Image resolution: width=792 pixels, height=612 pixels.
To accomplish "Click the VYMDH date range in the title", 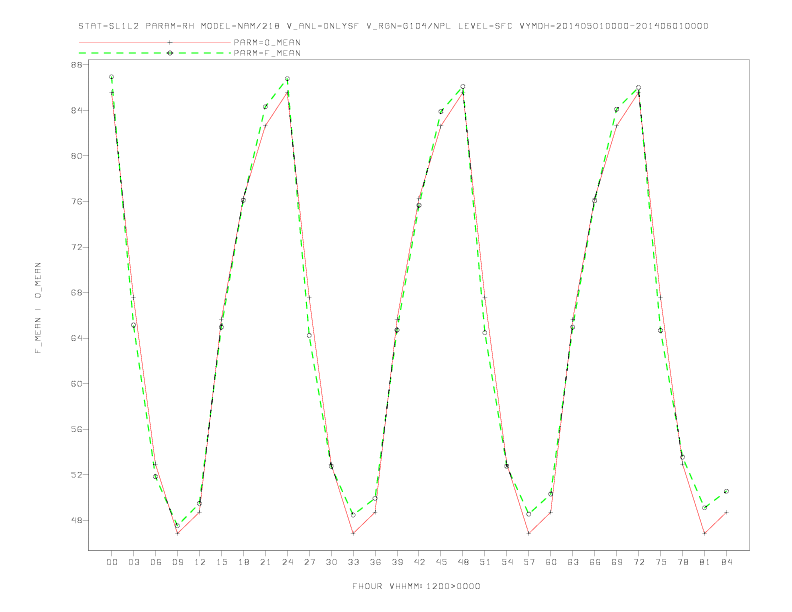I will point(614,26).
